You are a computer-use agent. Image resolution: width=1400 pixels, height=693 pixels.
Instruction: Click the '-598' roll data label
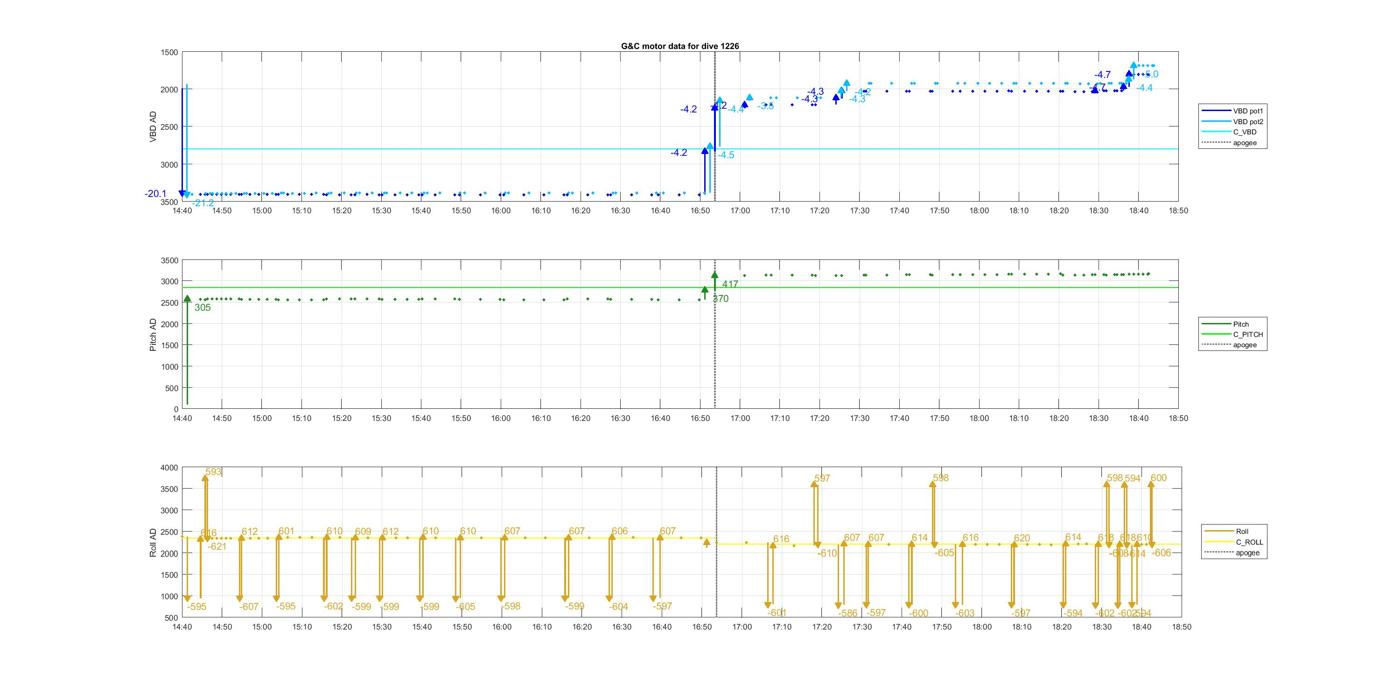pyautogui.click(x=510, y=607)
